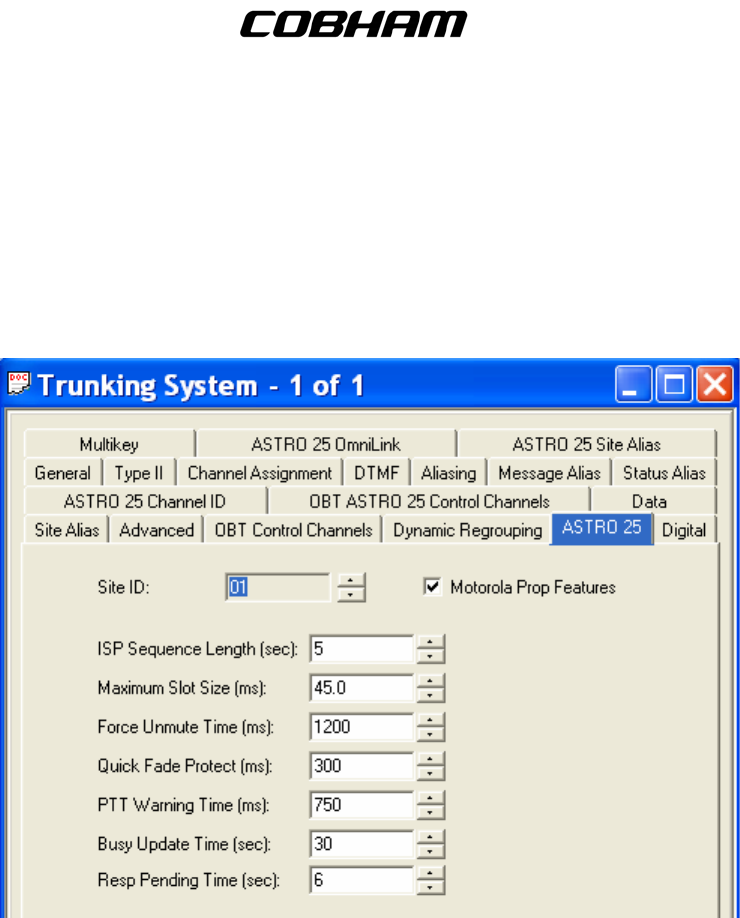Open the Status Alias tab
The height and width of the screenshot is (918, 740).
[x=664, y=472]
